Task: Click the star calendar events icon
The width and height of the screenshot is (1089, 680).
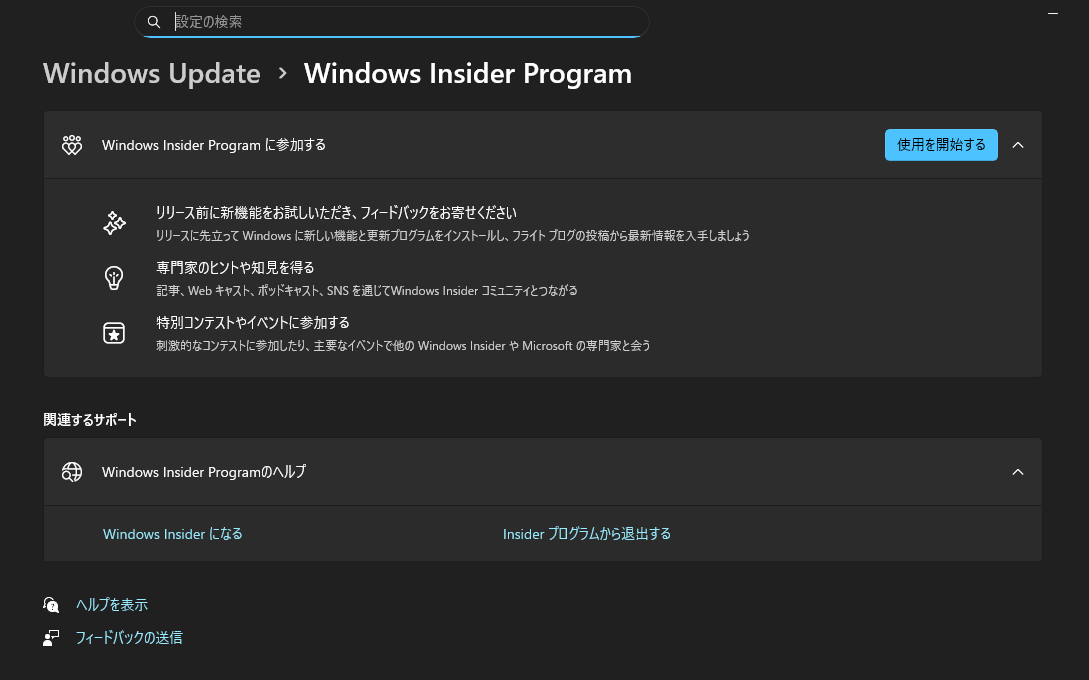Action: coord(114,333)
